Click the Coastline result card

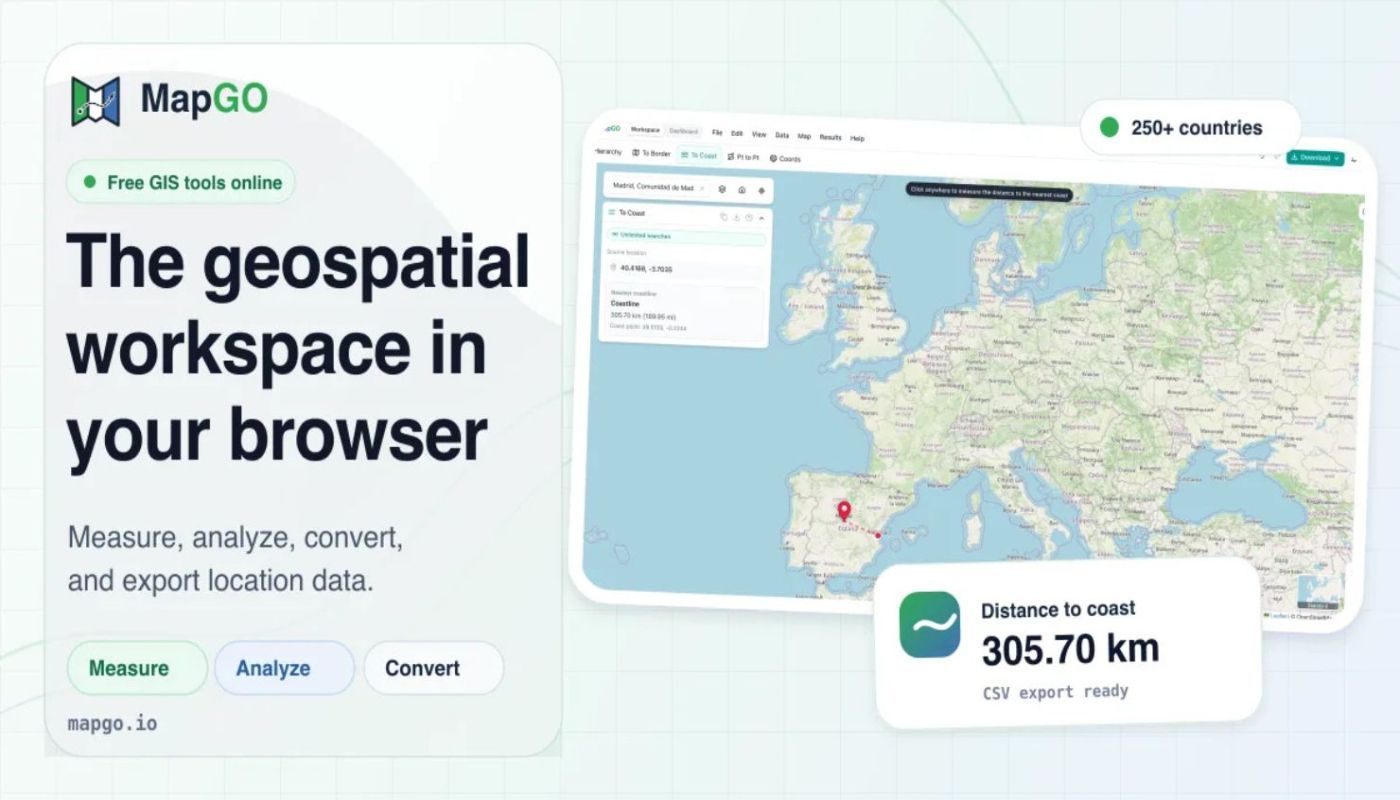(686, 313)
